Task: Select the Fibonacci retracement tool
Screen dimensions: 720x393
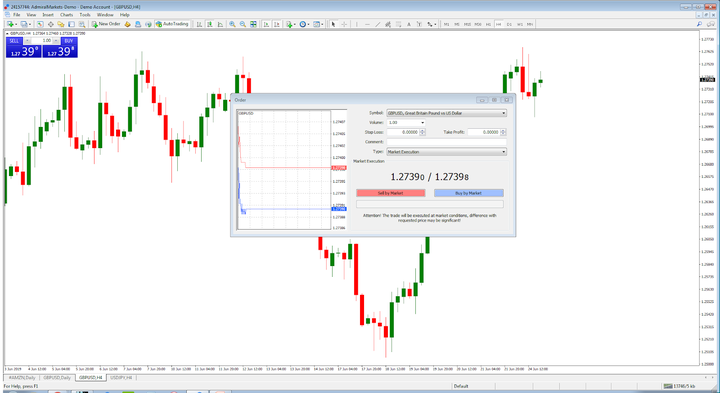Action: [x=399, y=24]
